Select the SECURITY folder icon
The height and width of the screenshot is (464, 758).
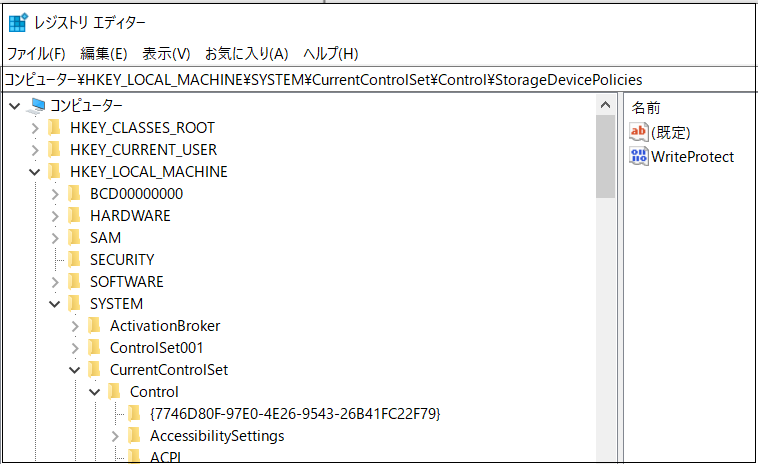pyautogui.click(x=74, y=260)
